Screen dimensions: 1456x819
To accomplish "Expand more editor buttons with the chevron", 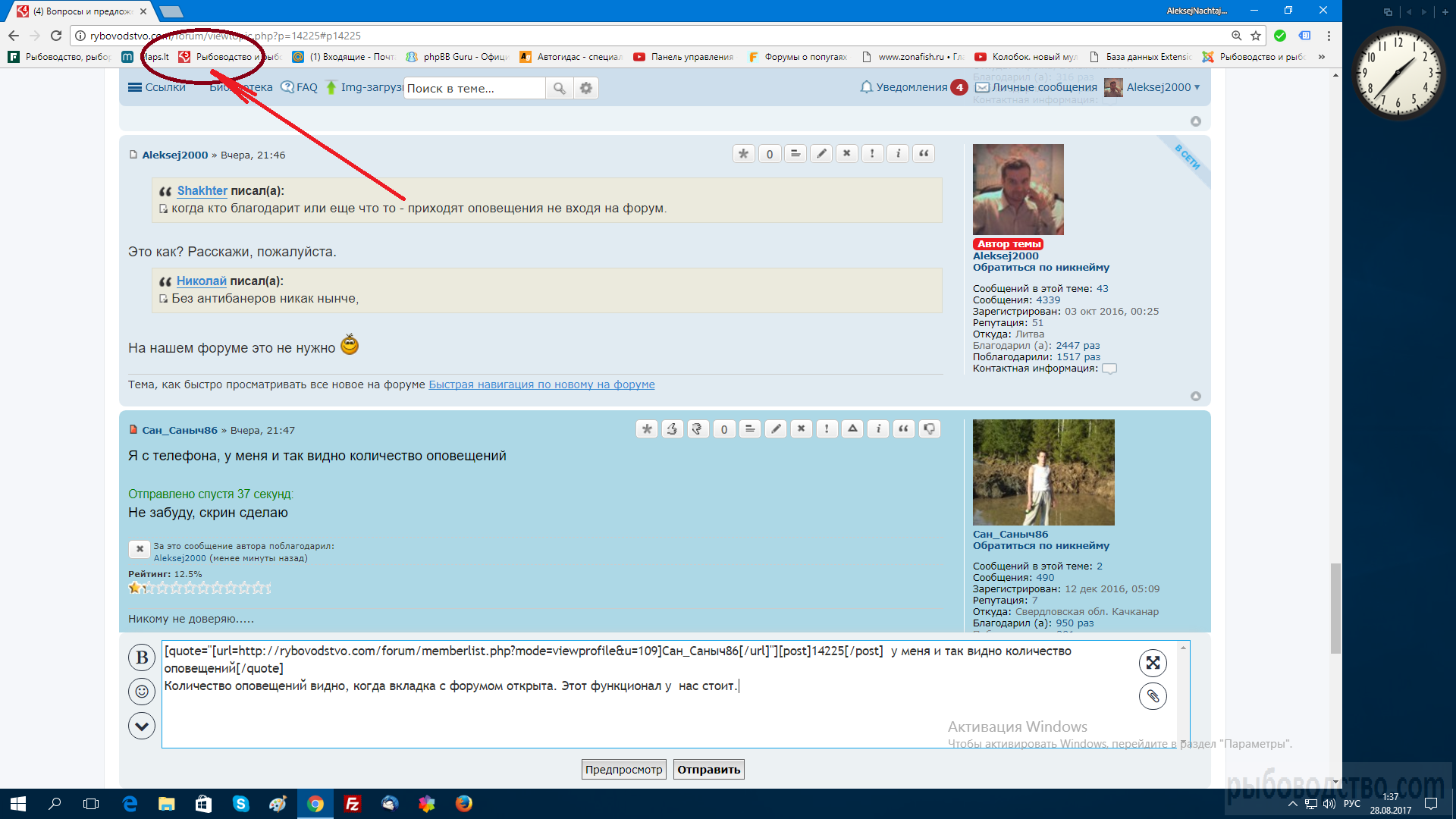I will pos(142,726).
